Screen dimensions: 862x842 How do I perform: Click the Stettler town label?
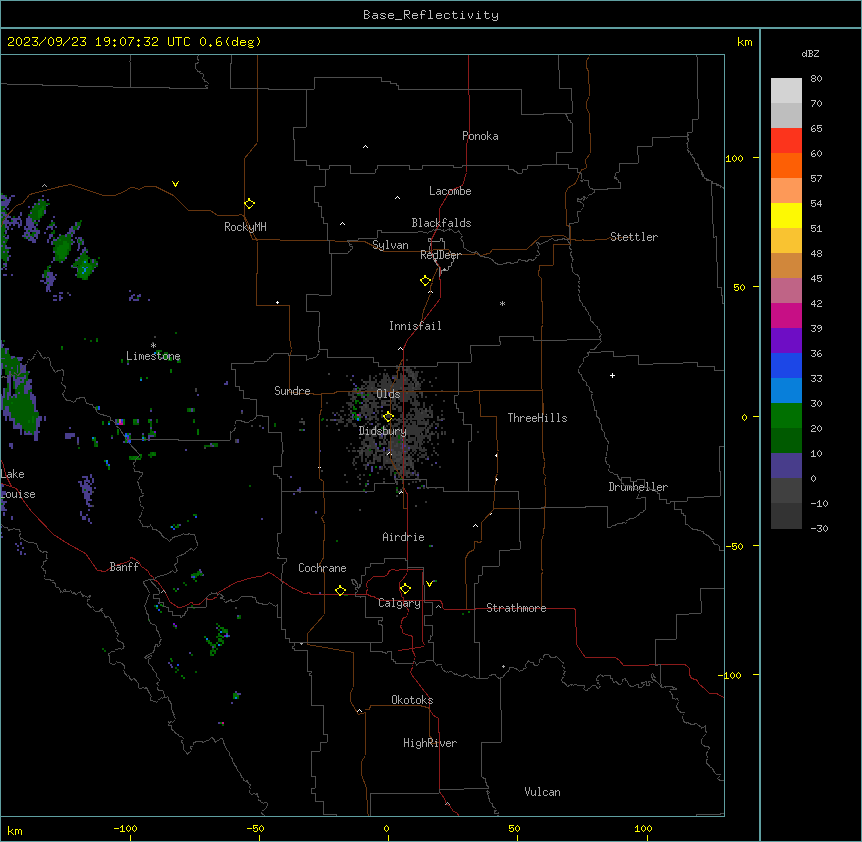[x=634, y=237]
